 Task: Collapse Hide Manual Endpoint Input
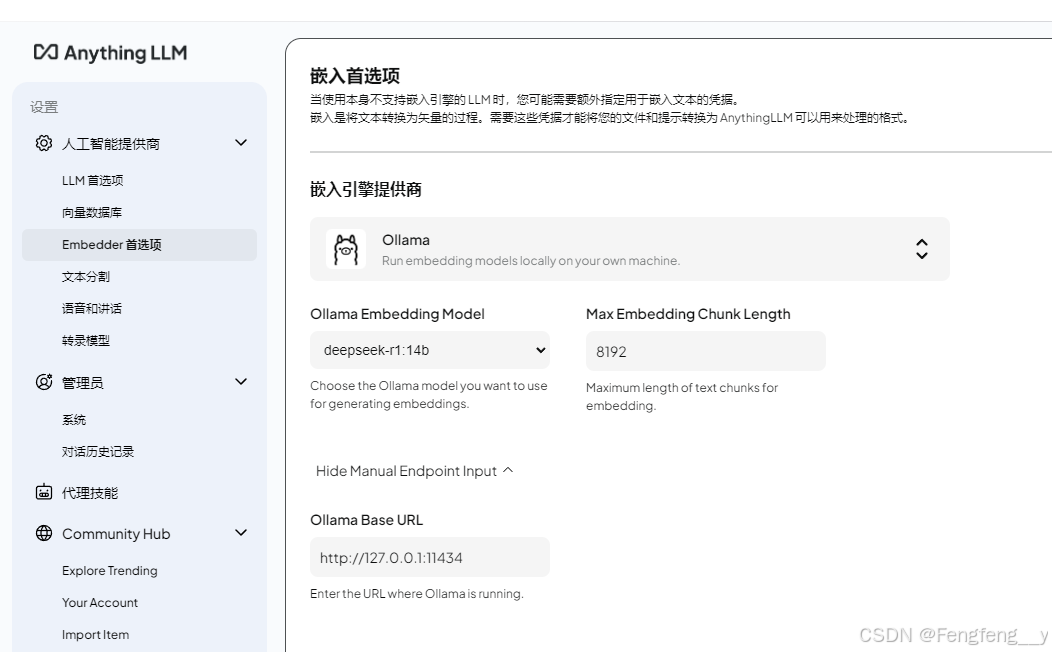pos(414,471)
